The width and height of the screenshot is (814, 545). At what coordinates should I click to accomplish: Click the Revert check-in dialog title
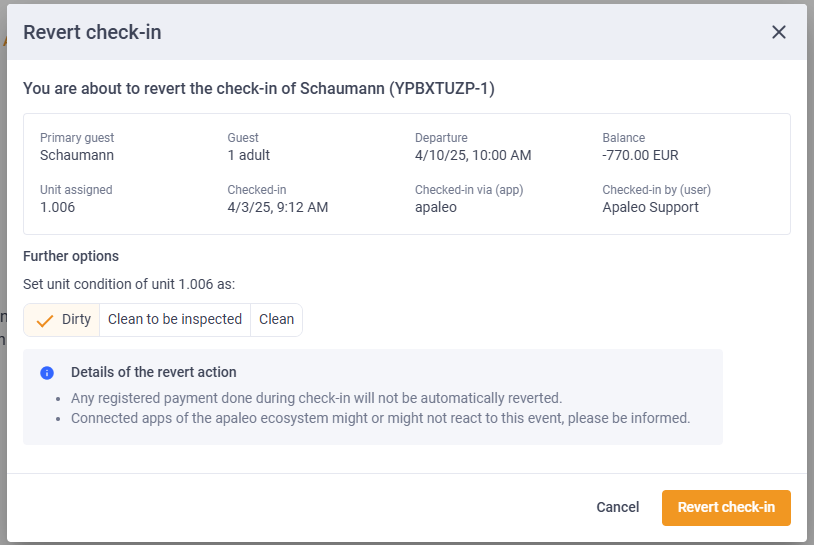pos(92,32)
